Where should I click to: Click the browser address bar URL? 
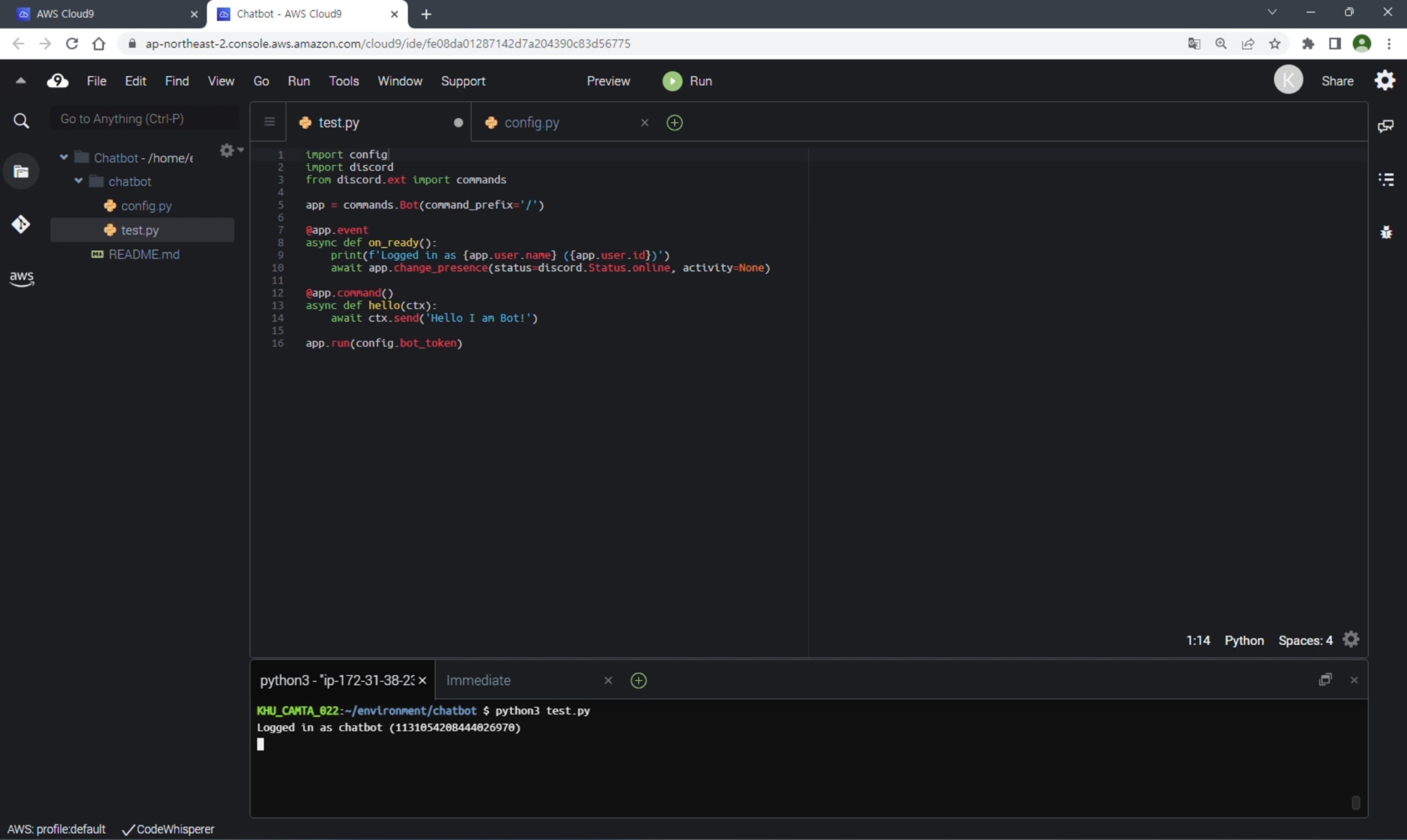pos(388,44)
